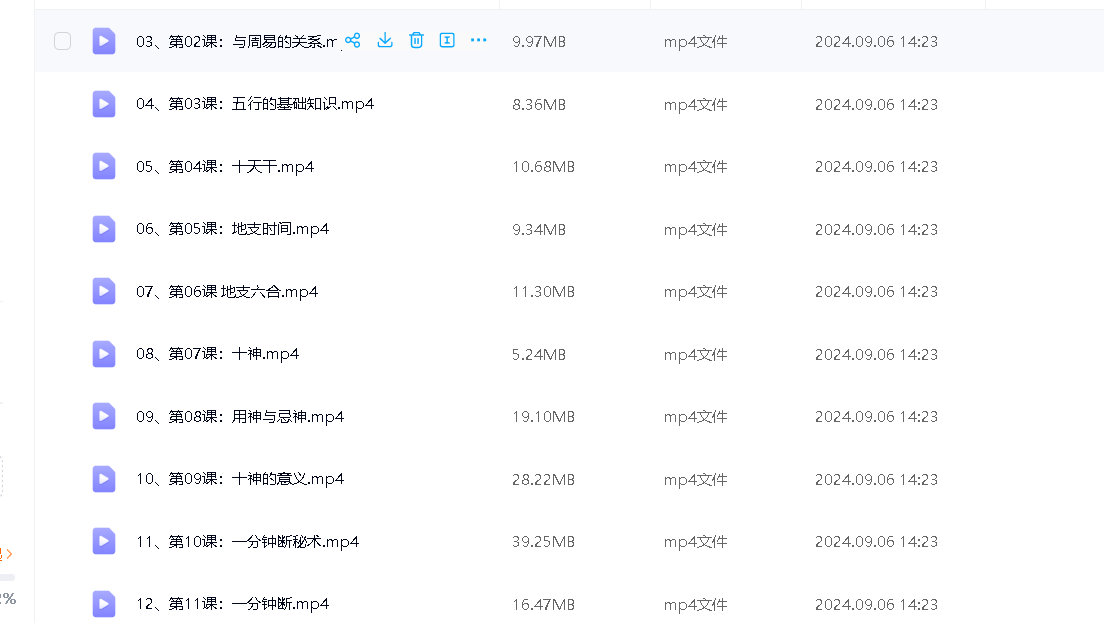The height and width of the screenshot is (623, 1104).
Task: Click video icon of 04、第03课 五行的基础知识
Action: (104, 104)
